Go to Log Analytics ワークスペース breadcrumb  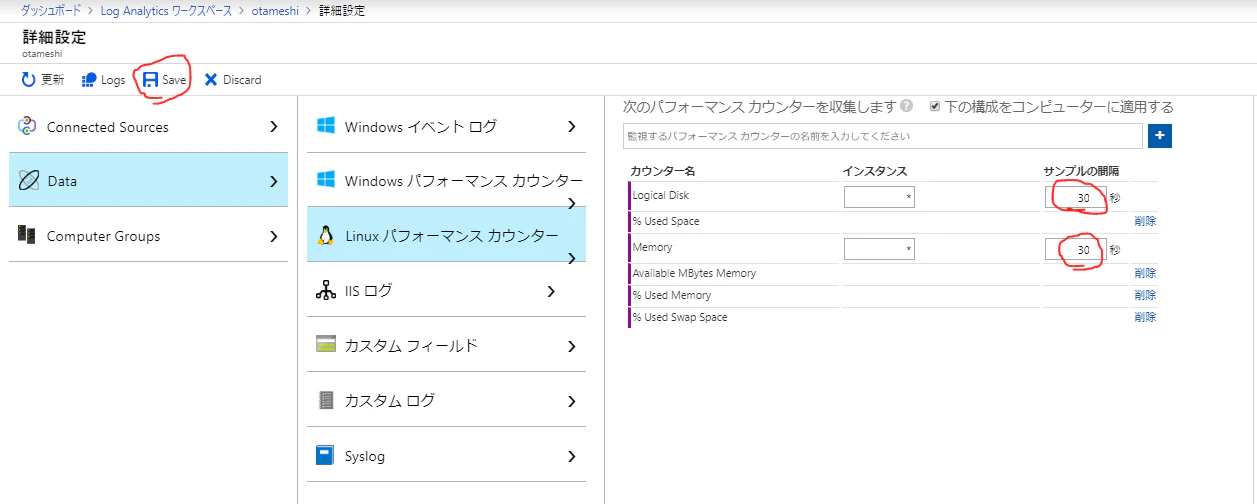coord(167,10)
